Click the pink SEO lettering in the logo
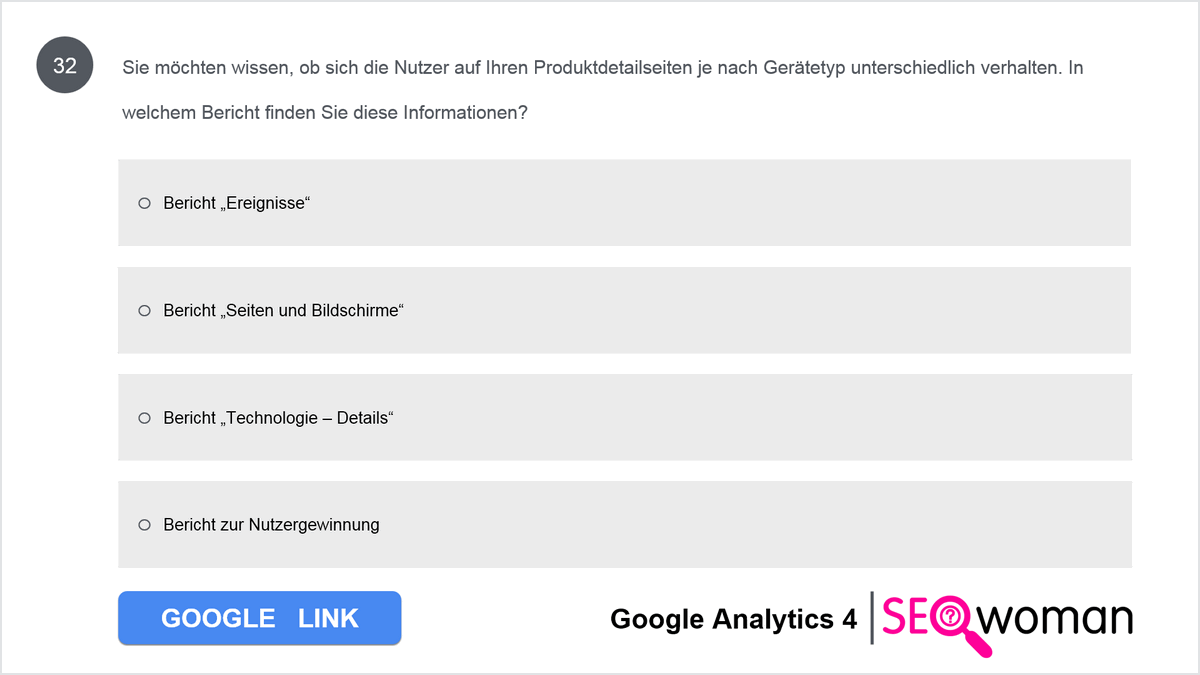The width and height of the screenshot is (1200, 675). (907, 618)
